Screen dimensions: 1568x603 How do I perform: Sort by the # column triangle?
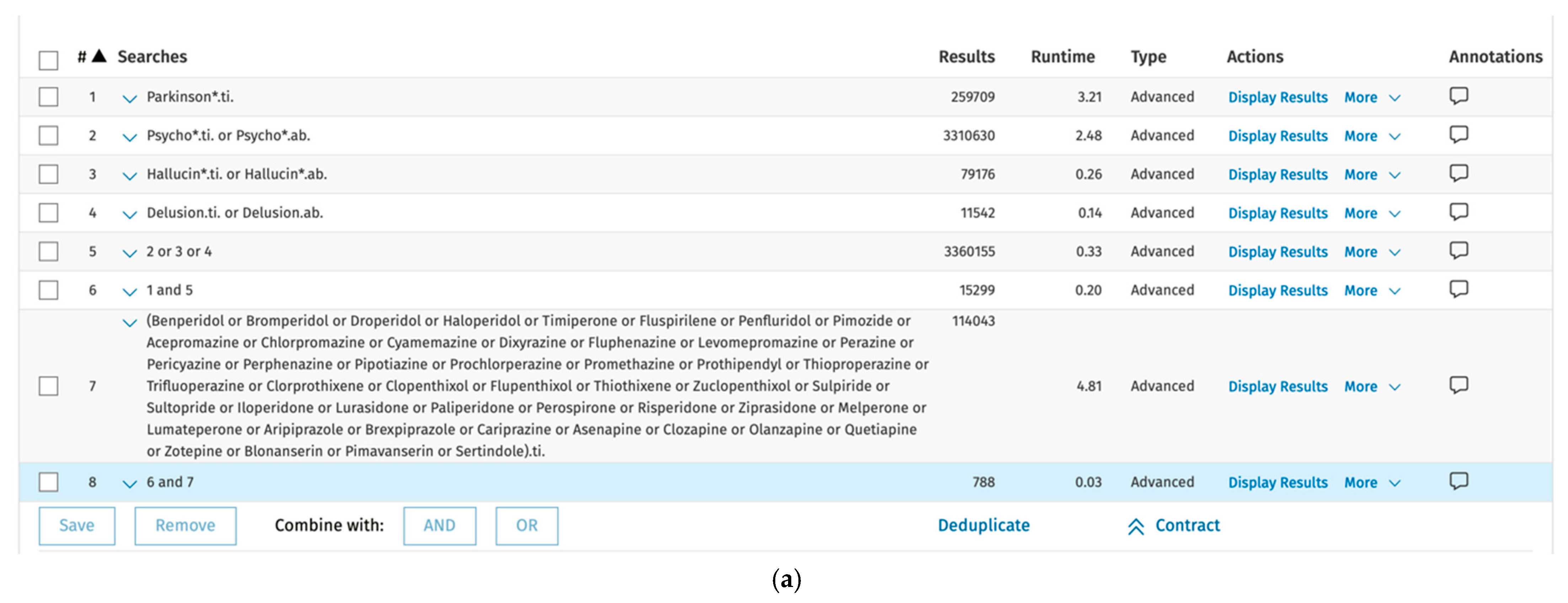[x=99, y=57]
